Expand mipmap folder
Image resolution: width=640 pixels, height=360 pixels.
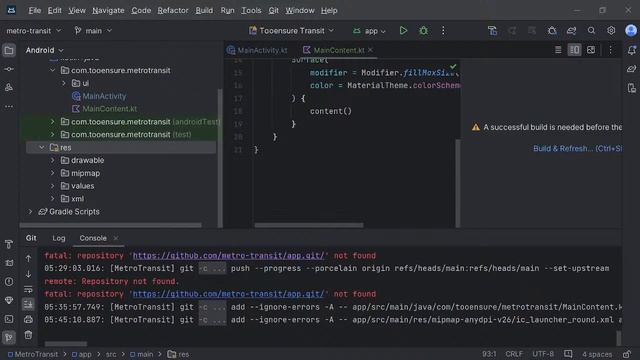pyautogui.click(x=53, y=173)
